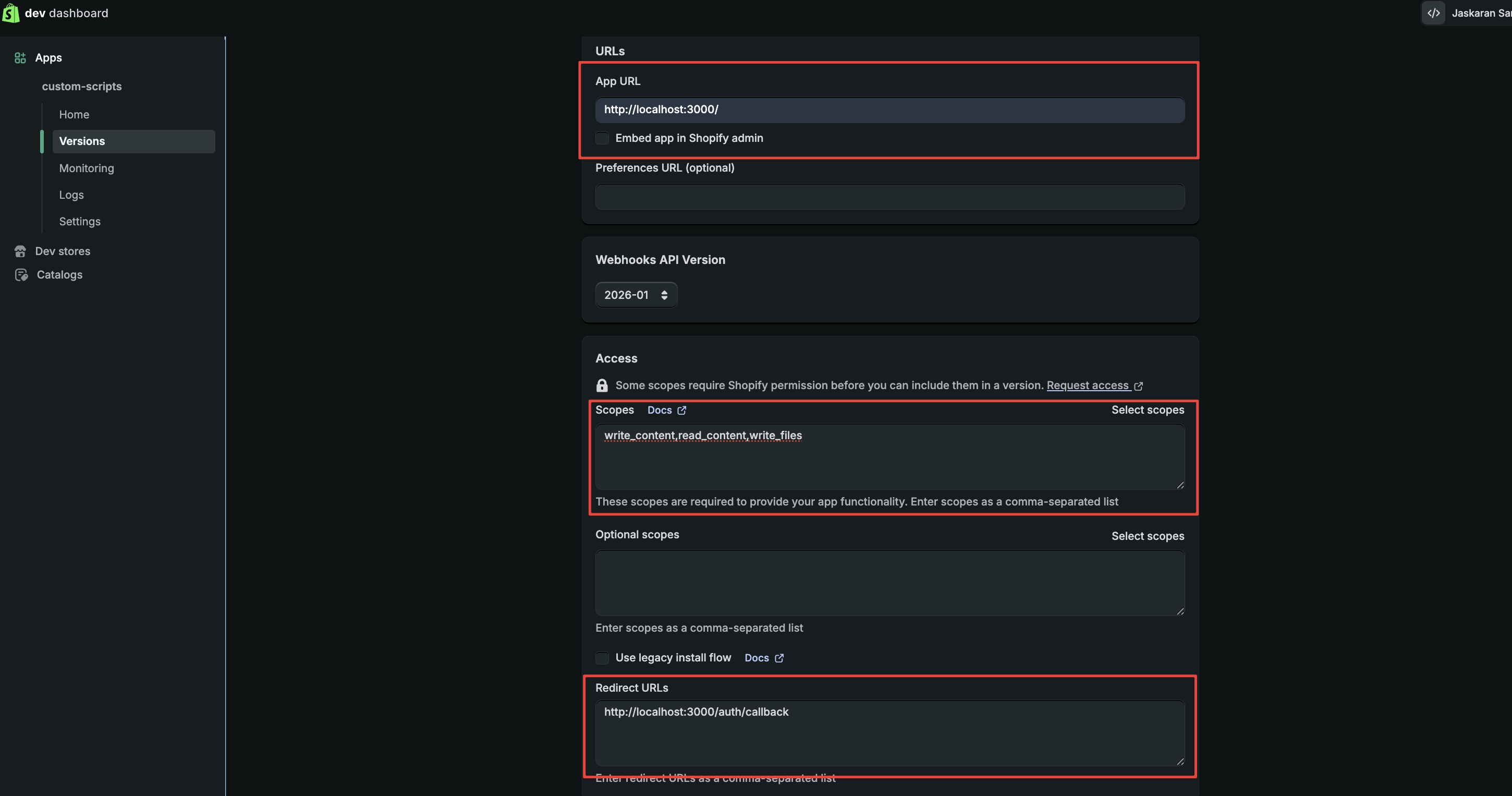Follow the Request access link
This screenshot has height=796, width=1512.
tap(1088, 385)
